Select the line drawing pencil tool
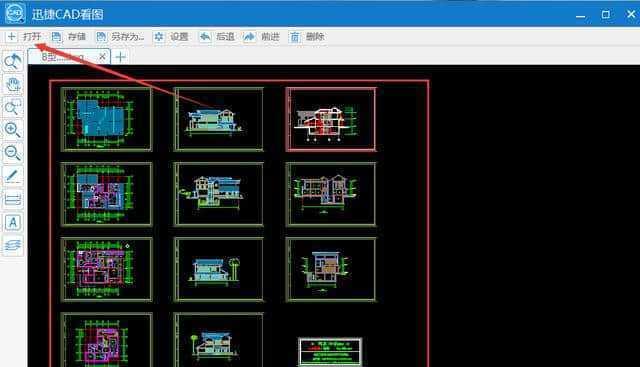This screenshot has height=367, width=640. coord(13,176)
